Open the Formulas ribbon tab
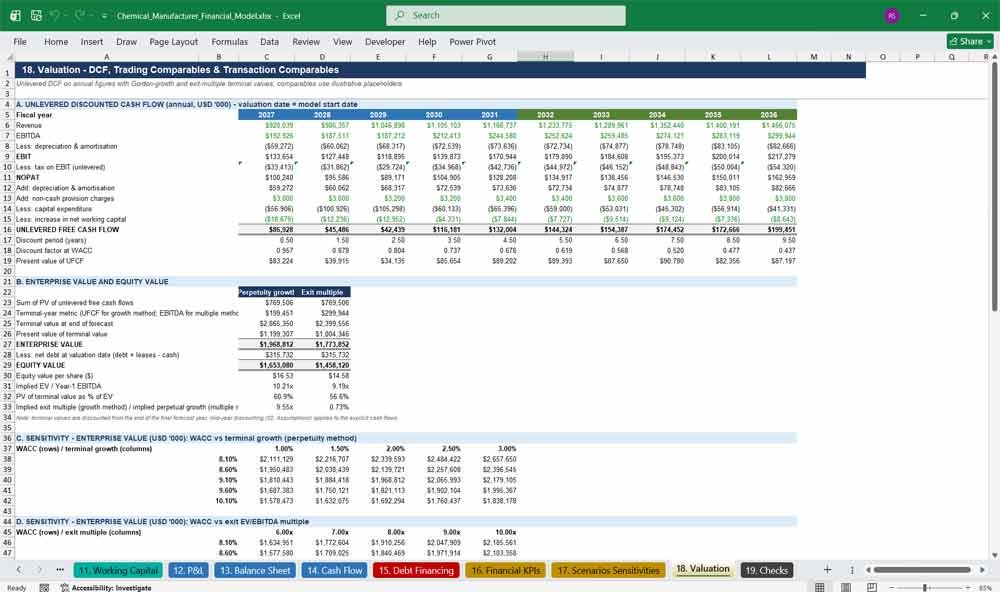1000x592 pixels. pos(230,41)
